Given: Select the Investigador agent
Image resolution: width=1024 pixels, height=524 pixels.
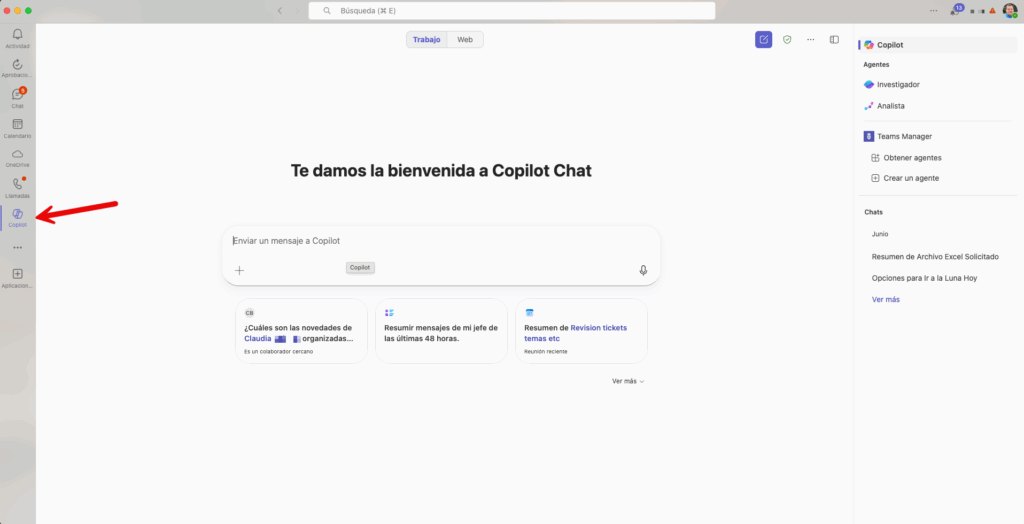Looking at the screenshot, I should click(897, 85).
